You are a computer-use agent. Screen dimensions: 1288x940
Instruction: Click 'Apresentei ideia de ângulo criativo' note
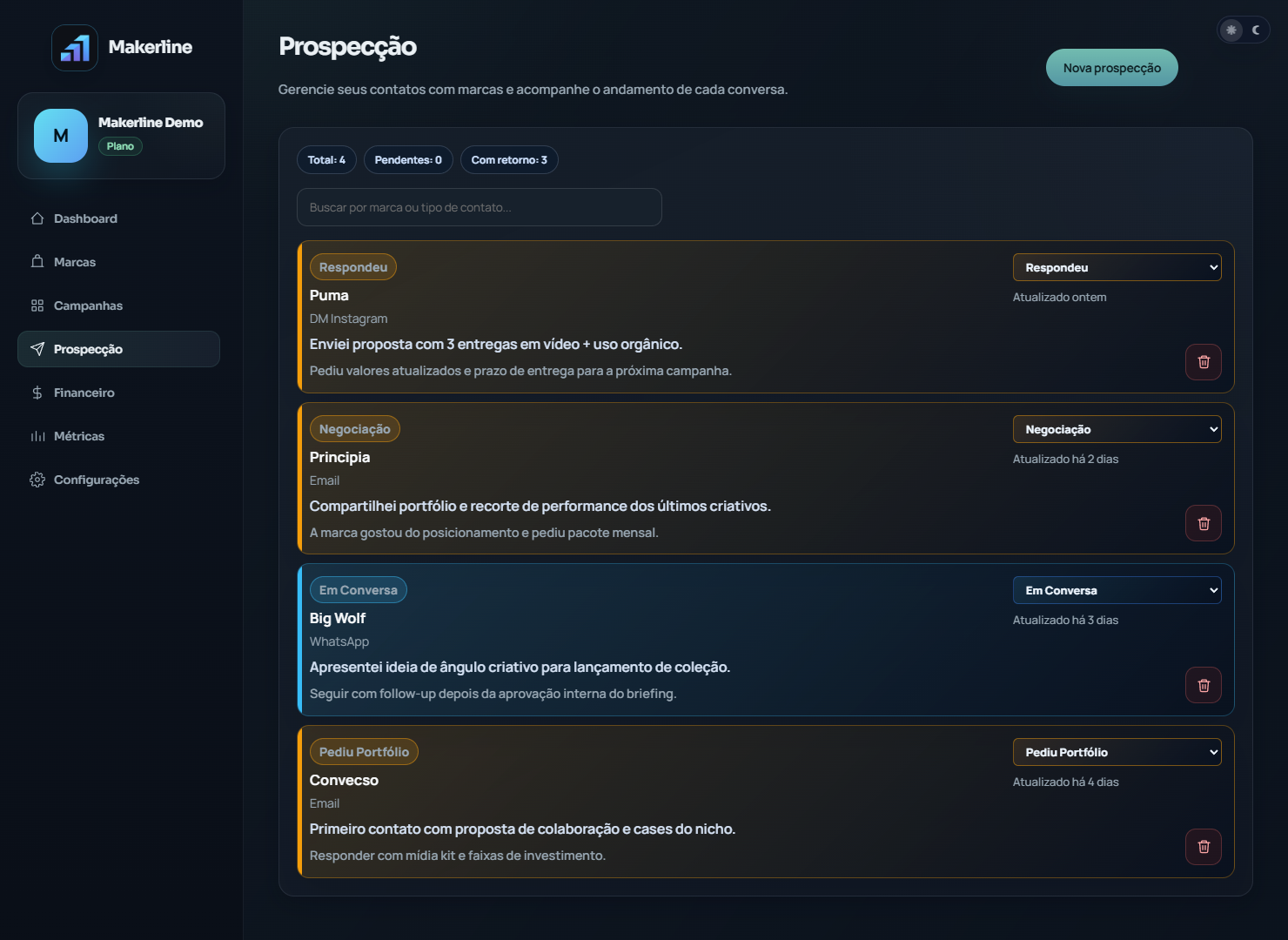(x=520, y=668)
